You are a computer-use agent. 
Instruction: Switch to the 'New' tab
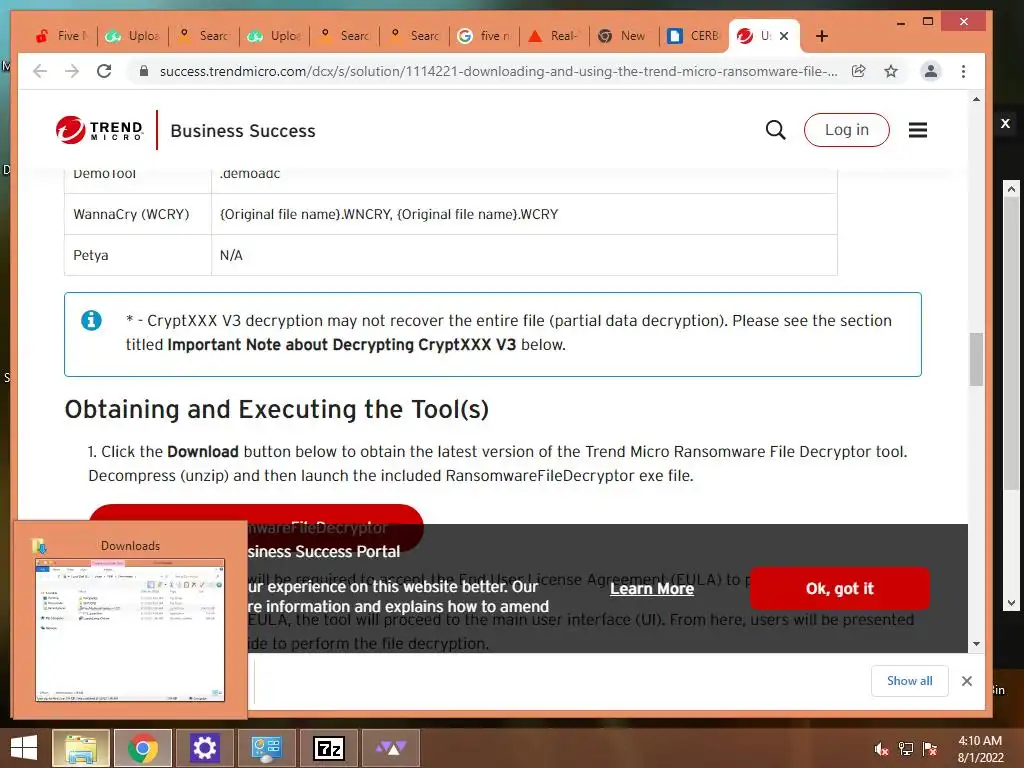coord(624,36)
